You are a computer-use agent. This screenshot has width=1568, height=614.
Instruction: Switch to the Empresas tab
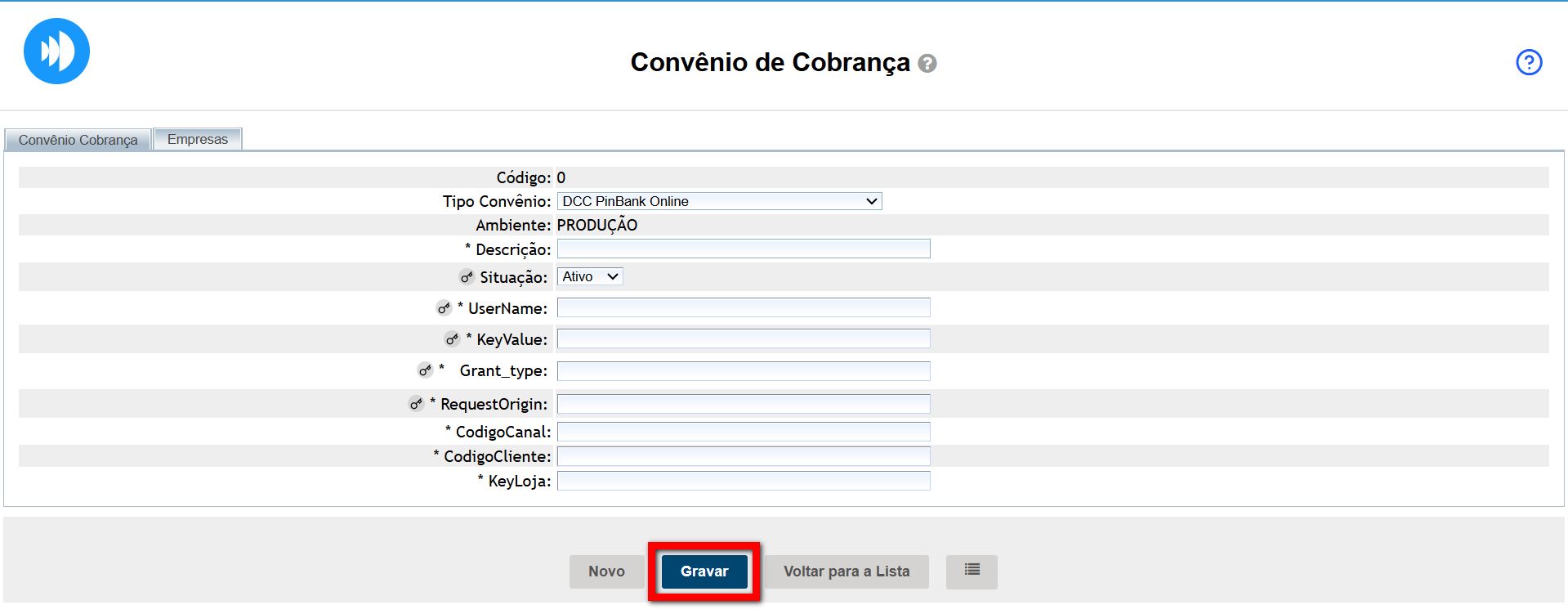(198, 140)
